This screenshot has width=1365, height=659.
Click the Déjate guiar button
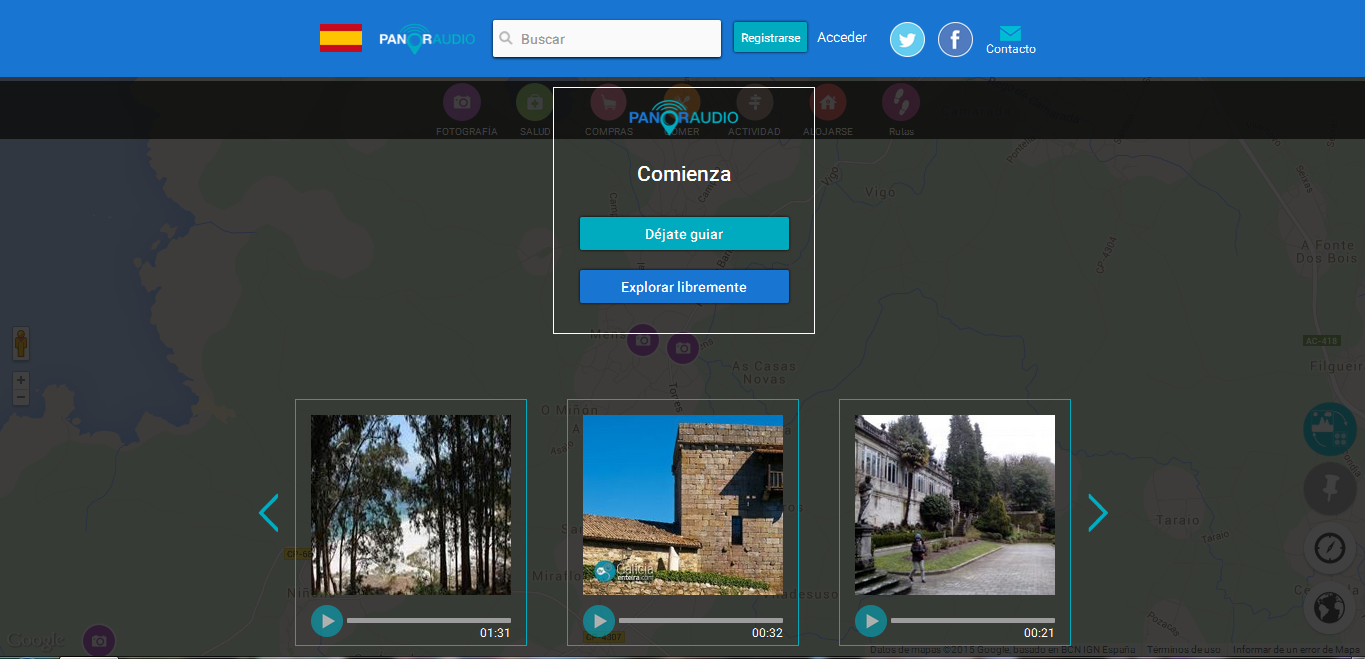point(684,234)
